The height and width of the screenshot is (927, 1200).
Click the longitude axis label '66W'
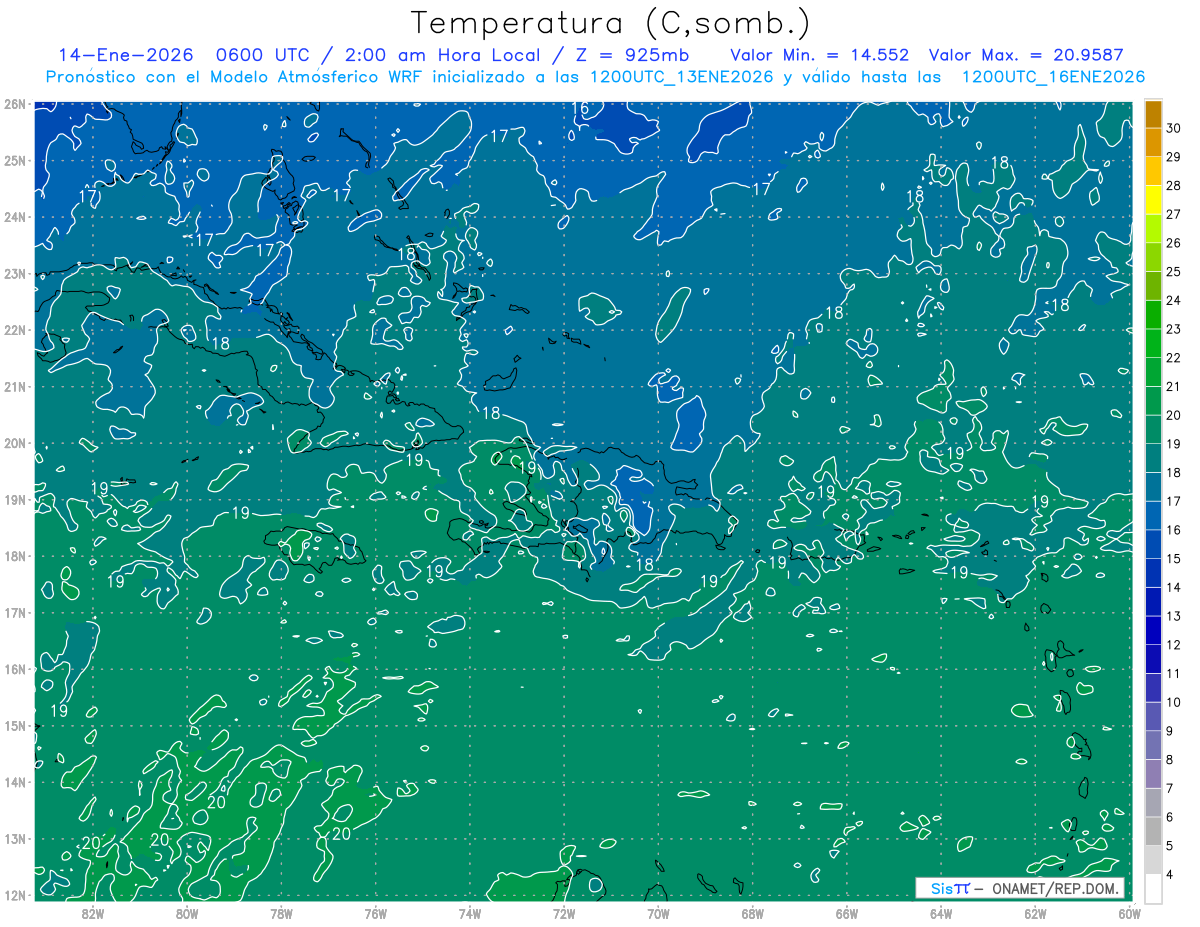(x=846, y=913)
